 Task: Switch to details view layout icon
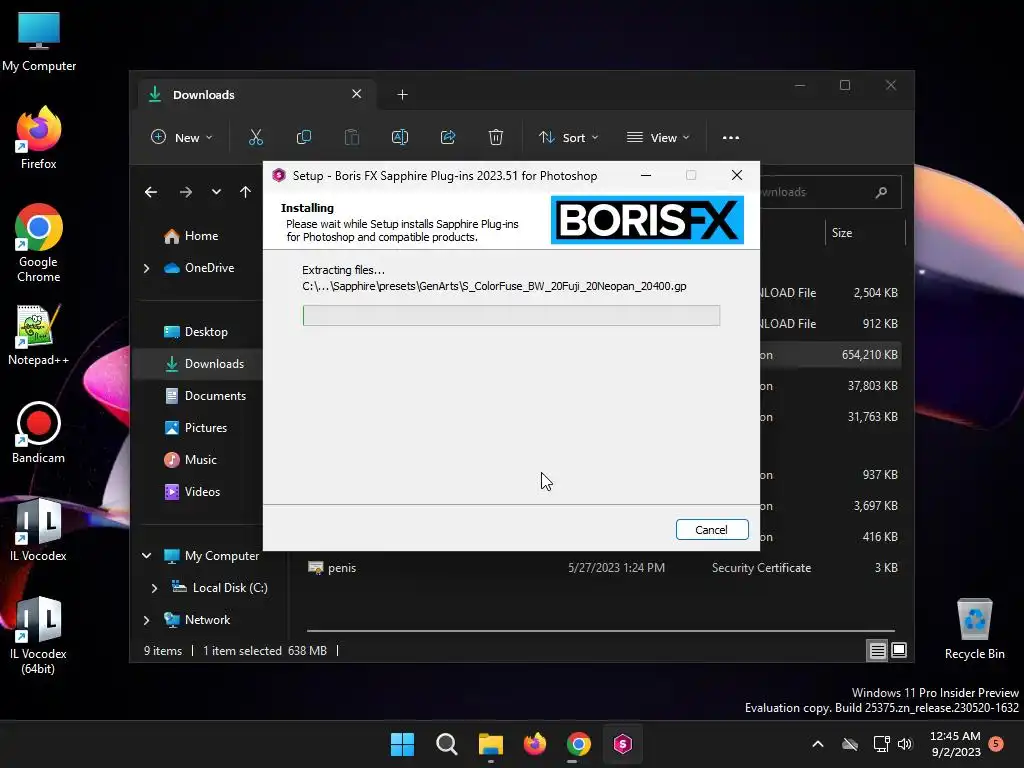pyautogui.click(x=877, y=650)
